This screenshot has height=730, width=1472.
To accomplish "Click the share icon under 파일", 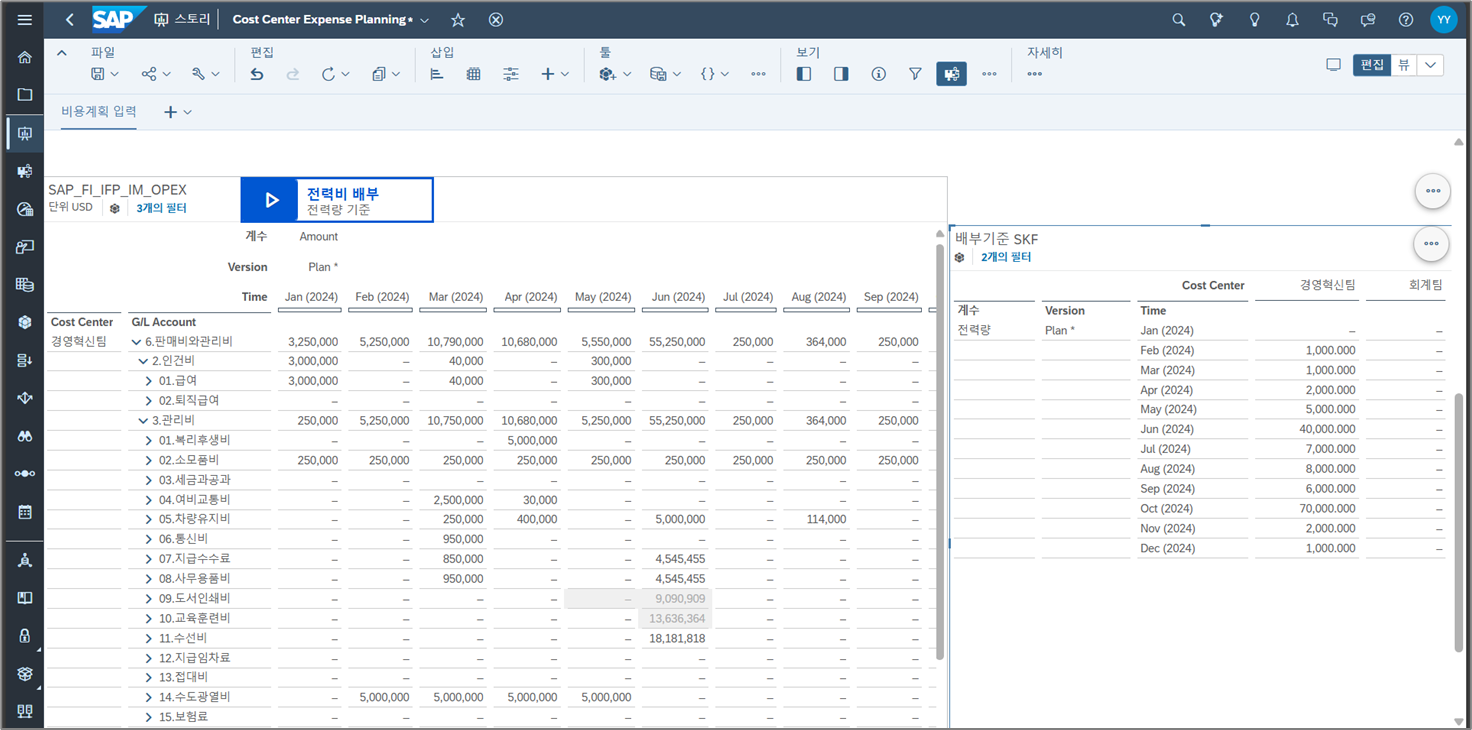I will [x=149, y=74].
